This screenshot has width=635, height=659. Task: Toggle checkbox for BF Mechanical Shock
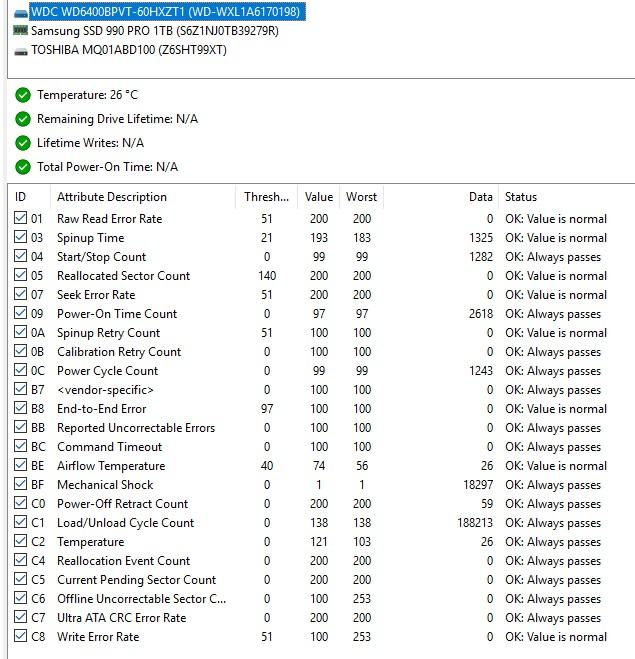[20, 484]
